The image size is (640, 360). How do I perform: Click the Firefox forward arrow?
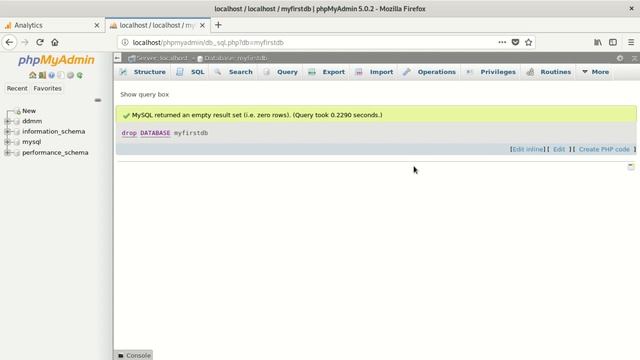[24, 42]
